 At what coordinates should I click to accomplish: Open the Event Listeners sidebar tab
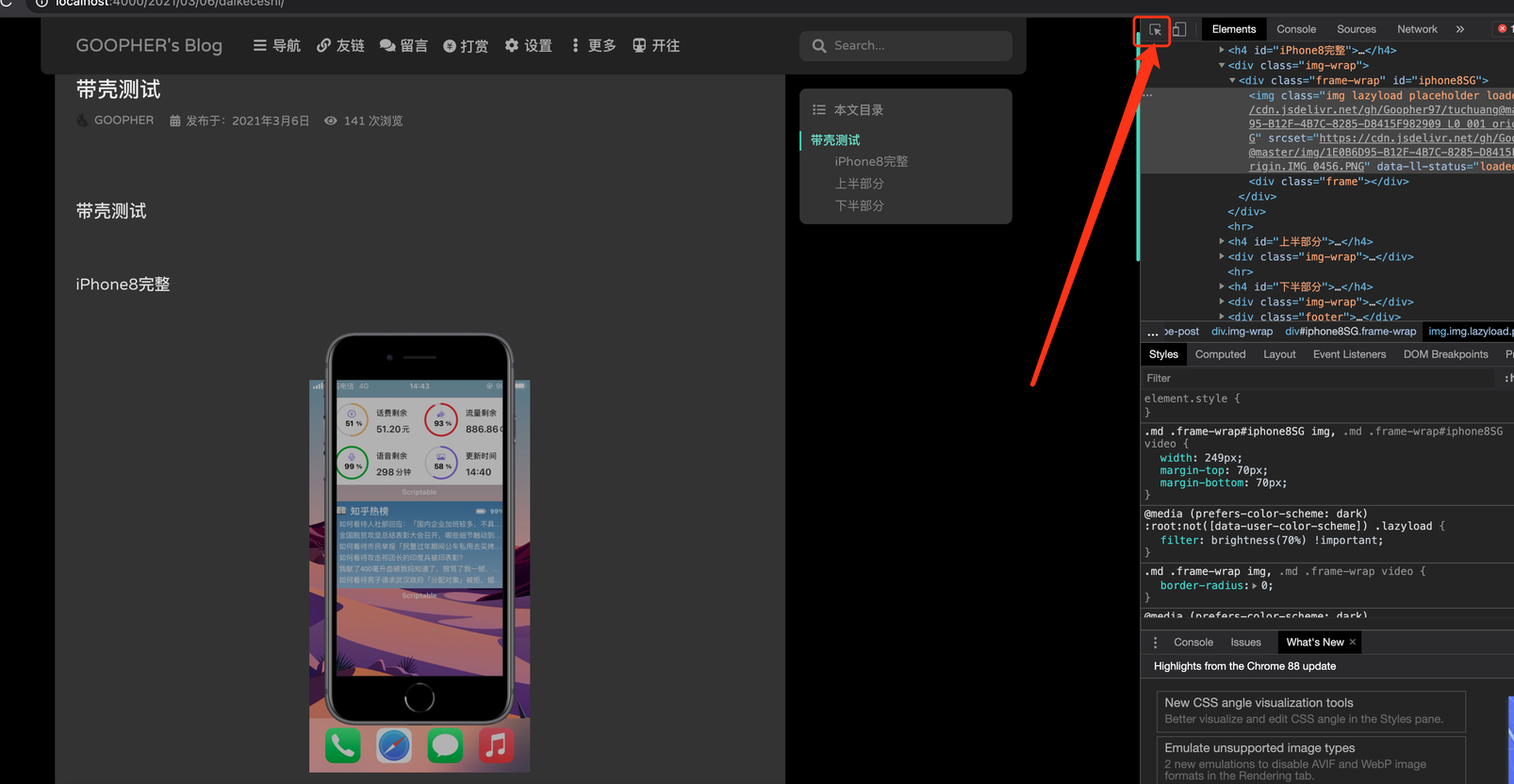[1349, 354]
